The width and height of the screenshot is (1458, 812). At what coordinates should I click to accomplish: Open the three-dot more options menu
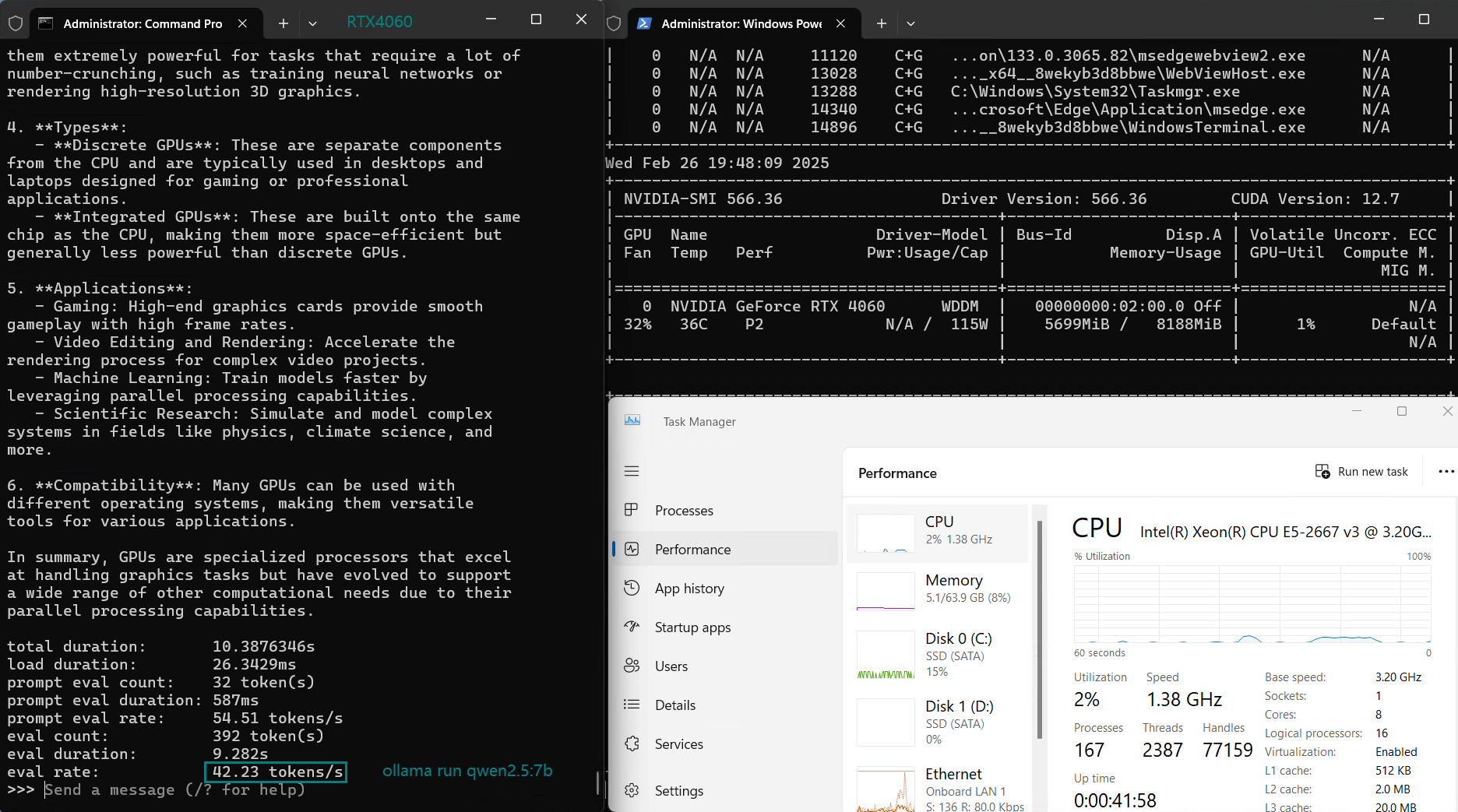coord(1446,472)
